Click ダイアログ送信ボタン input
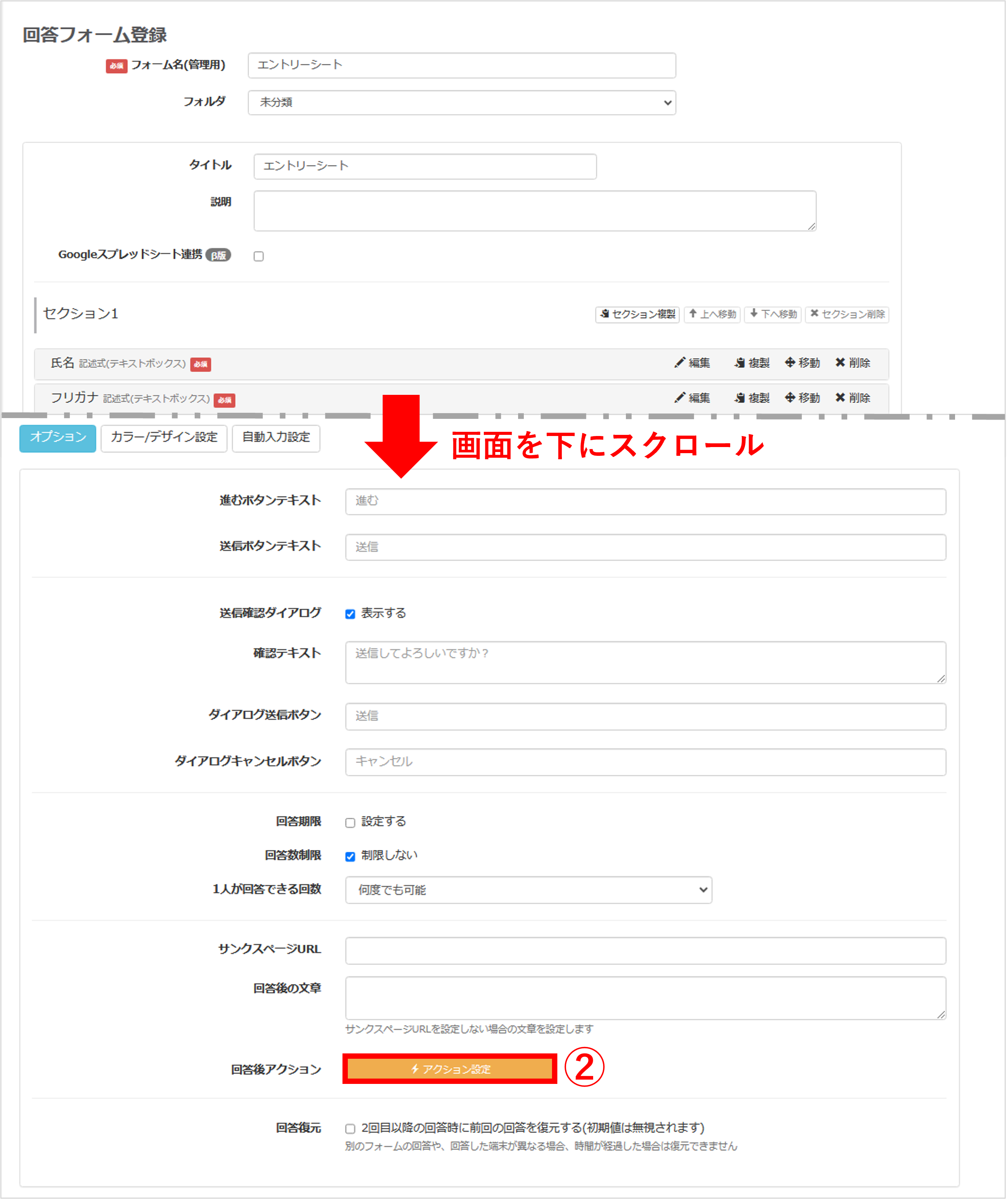Image resolution: width=1008 pixels, height=1199 pixels. pos(646,717)
